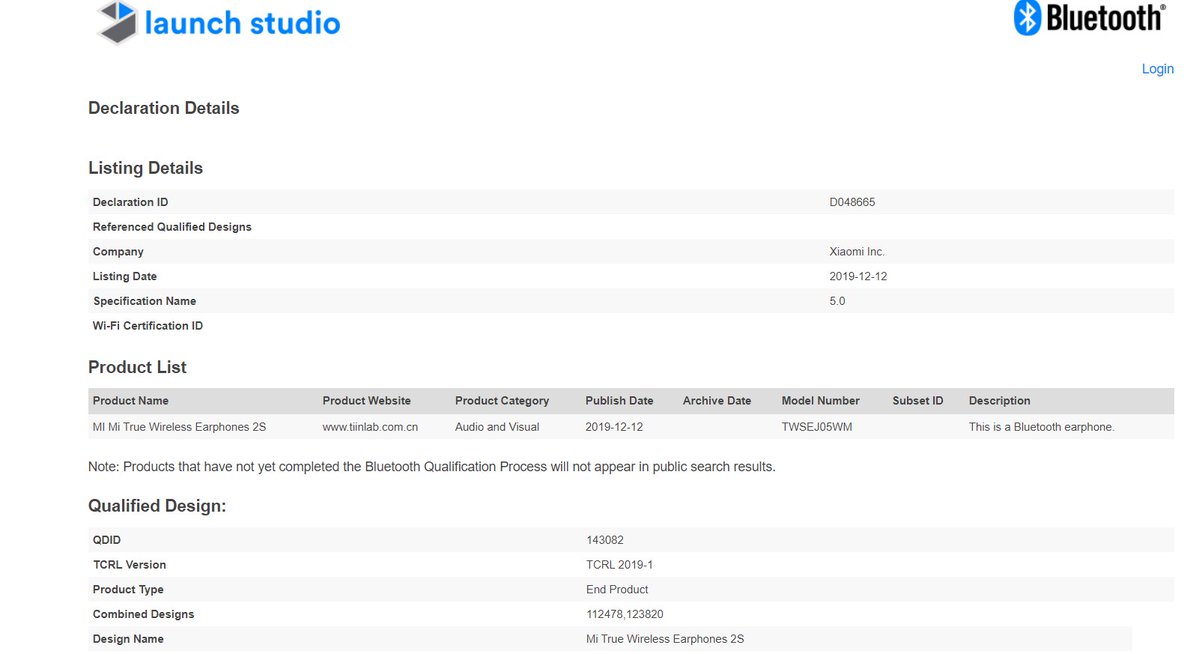Click the Specification Name label
This screenshot has height=654, width=1199.
tap(145, 301)
